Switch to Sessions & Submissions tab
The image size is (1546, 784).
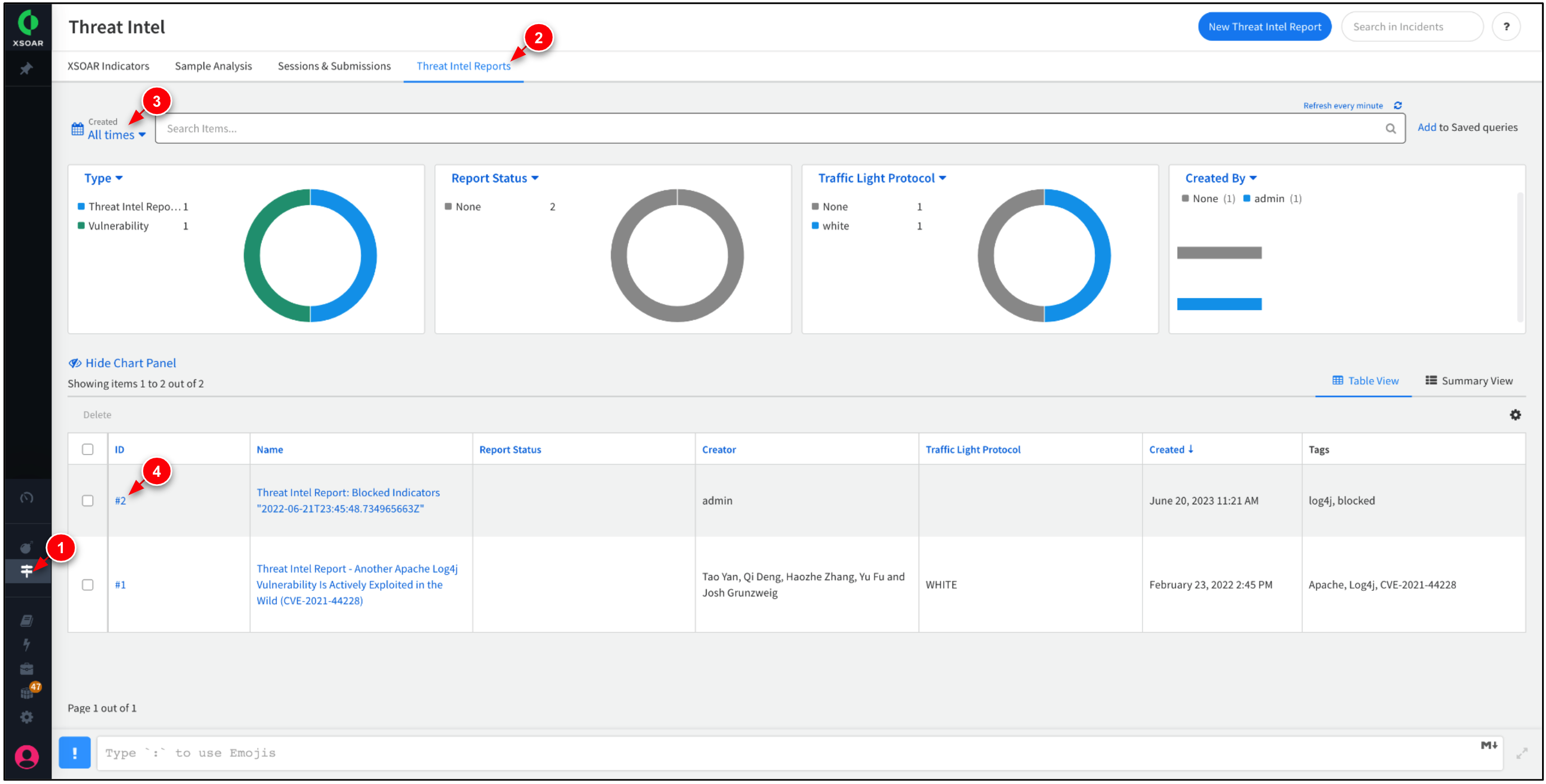click(x=334, y=66)
